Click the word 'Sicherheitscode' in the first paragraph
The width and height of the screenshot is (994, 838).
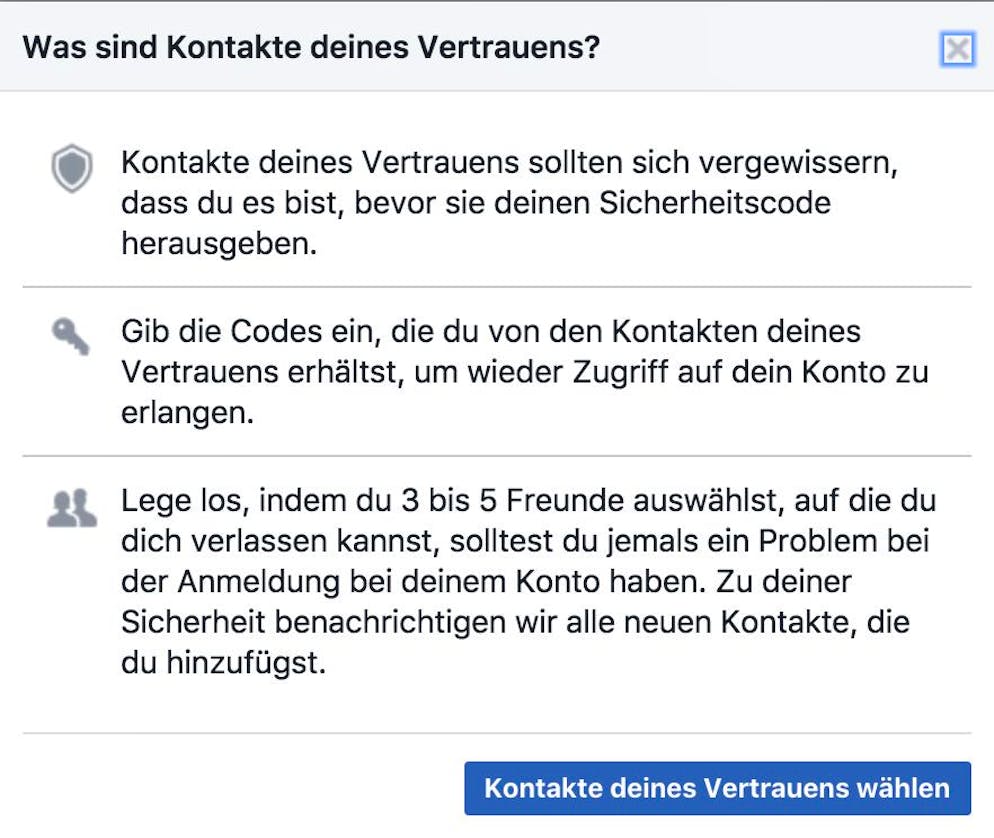point(714,203)
